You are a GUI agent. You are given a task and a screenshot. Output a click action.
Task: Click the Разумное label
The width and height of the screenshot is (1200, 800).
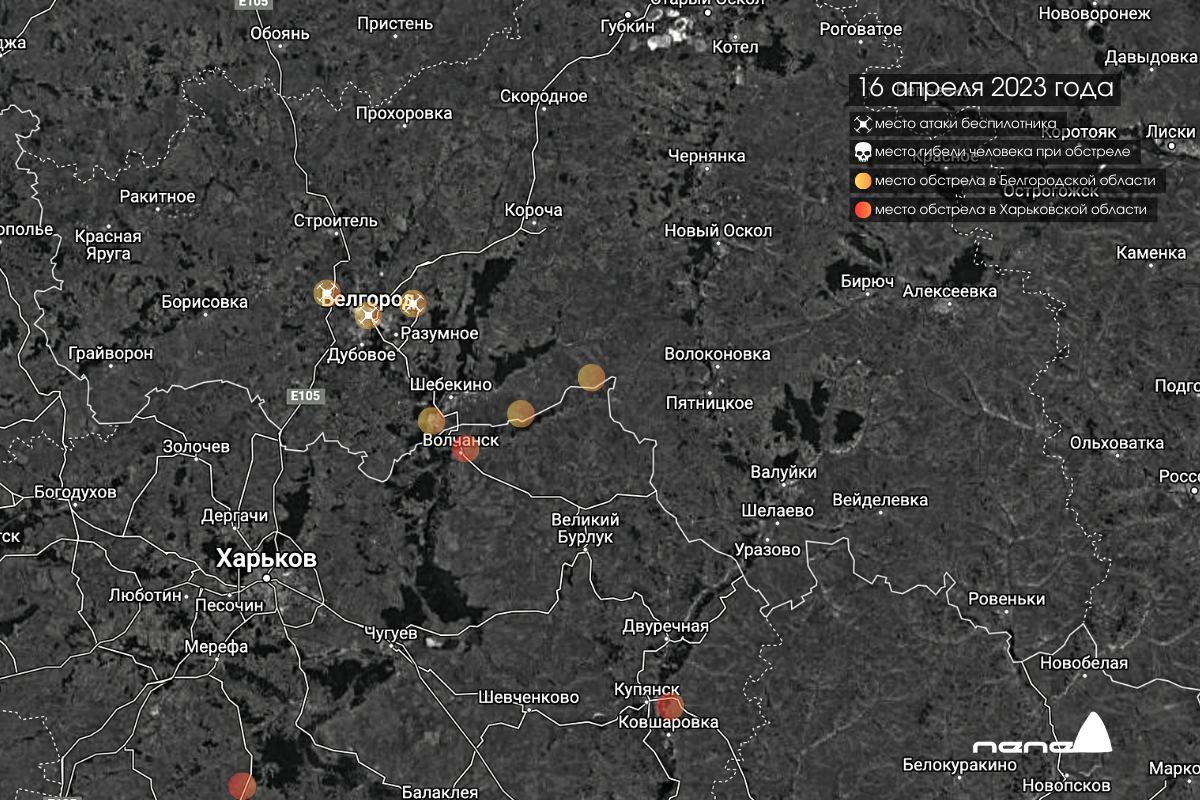[439, 334]
